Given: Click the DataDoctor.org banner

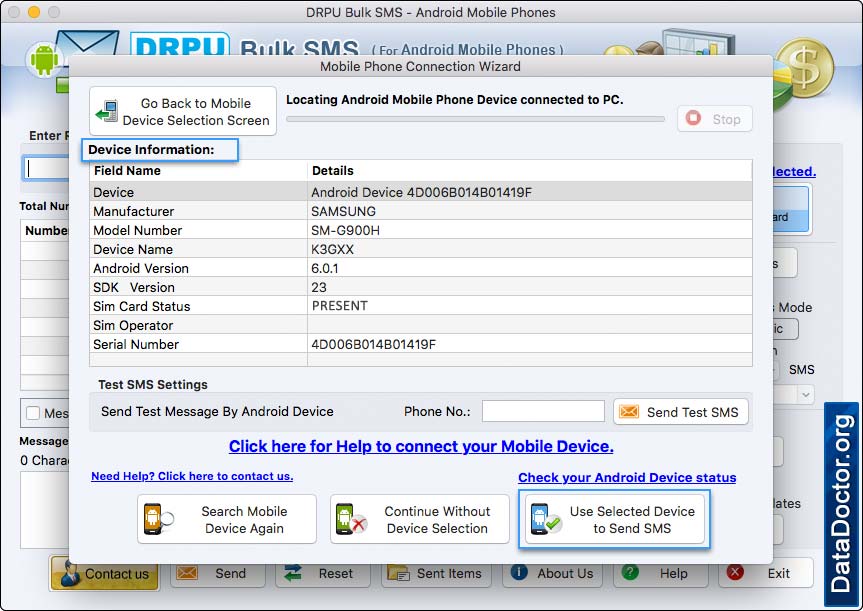Looking at the screenshot, I should coord(841,504).
